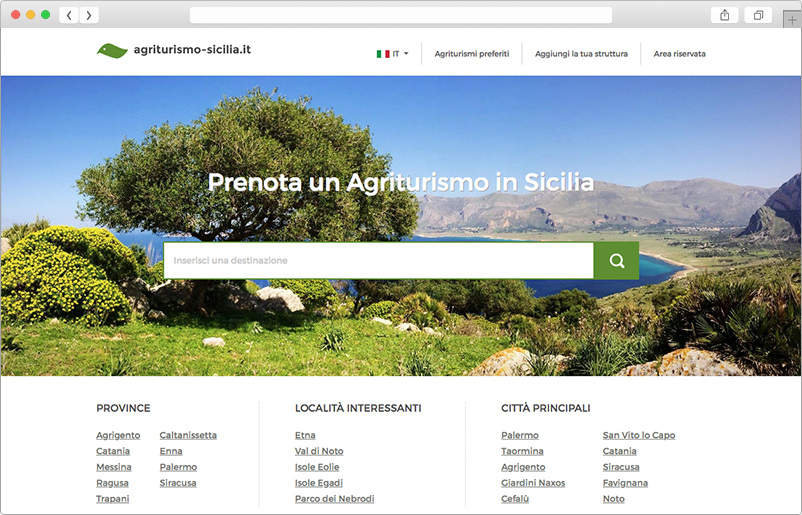The image size is (802, 515).
Task: Click the browser back arrow
Action: coord(69,15)
